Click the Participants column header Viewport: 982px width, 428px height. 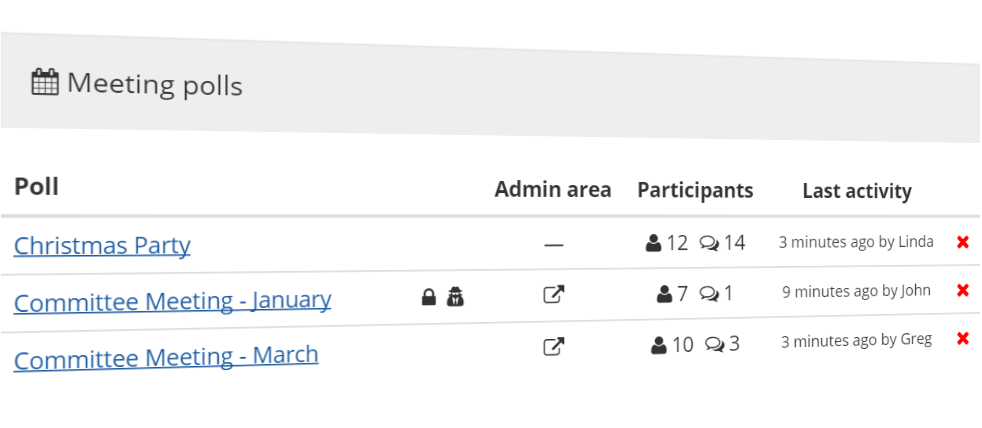coord(695,190)
